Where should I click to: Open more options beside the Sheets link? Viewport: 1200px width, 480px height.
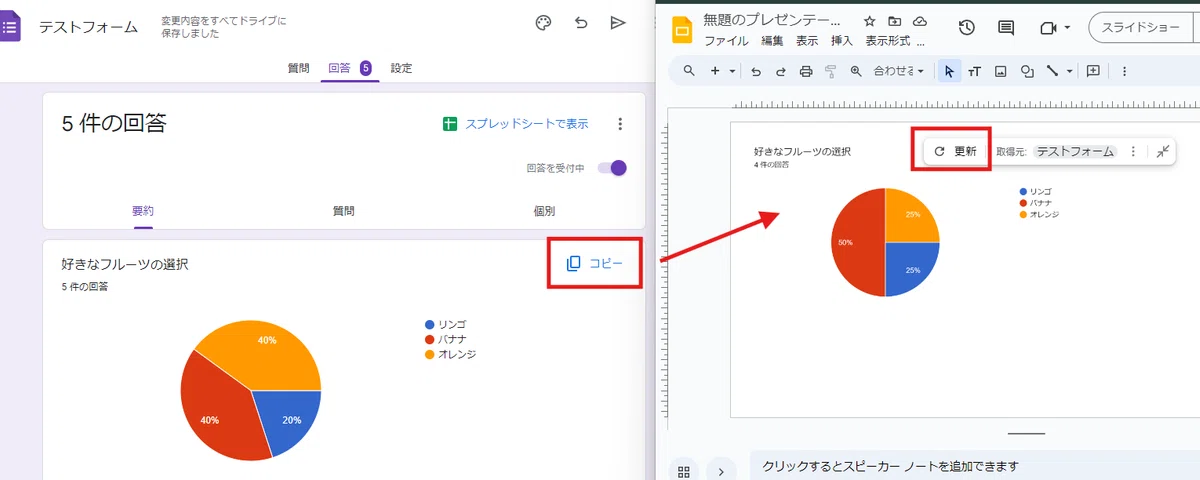[620, 124]
